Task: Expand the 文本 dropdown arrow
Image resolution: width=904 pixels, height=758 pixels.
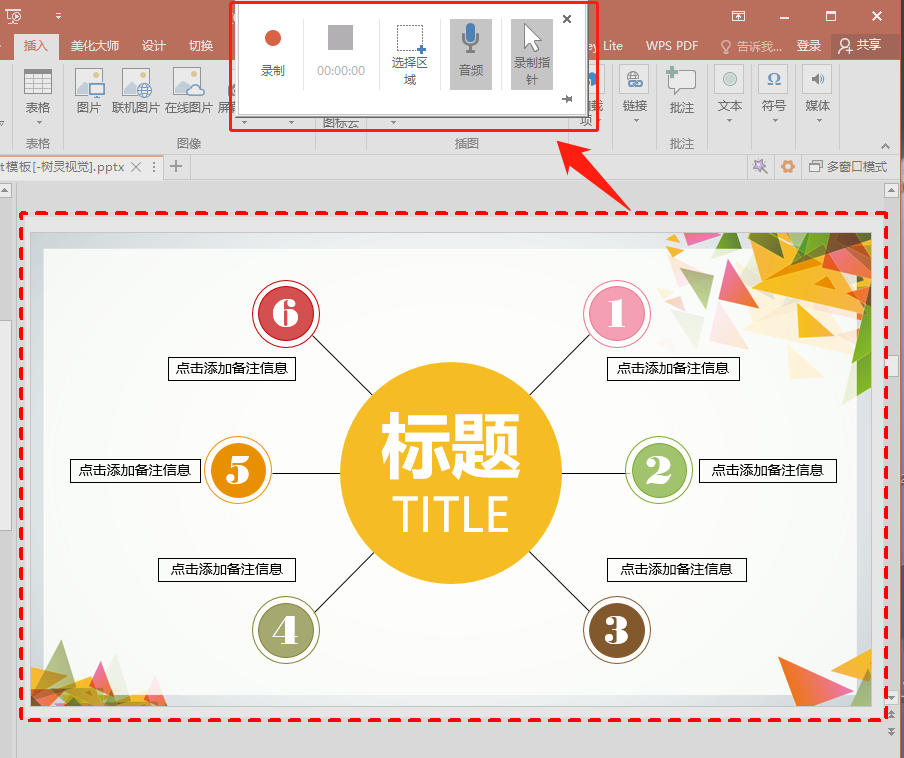Action: (729, 121)
